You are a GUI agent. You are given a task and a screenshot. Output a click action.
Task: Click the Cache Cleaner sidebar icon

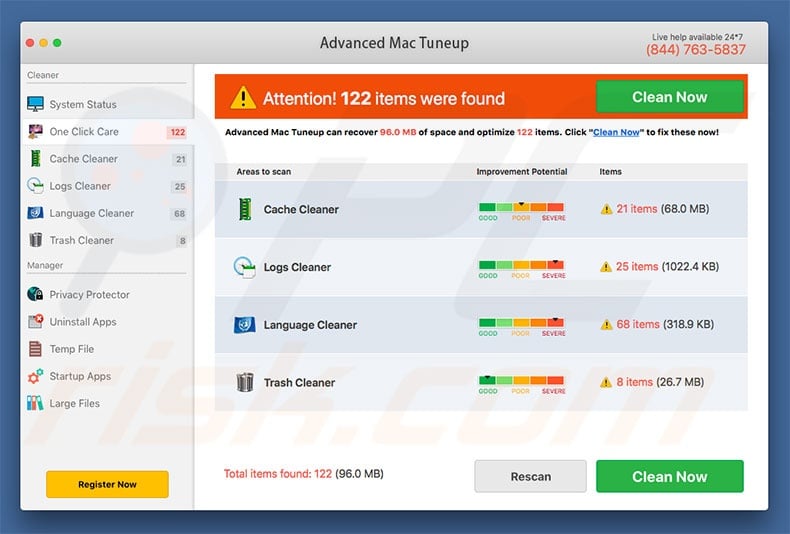[x=35, y=158]
